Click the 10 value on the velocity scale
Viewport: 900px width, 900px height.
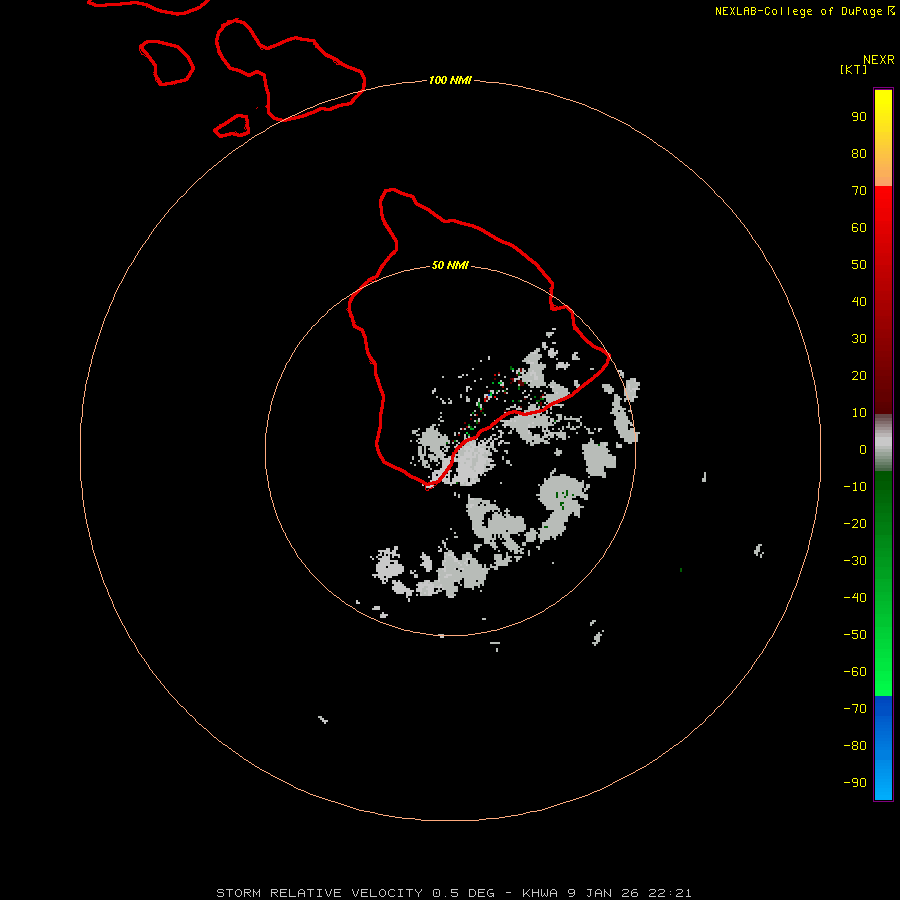[859, 413]
